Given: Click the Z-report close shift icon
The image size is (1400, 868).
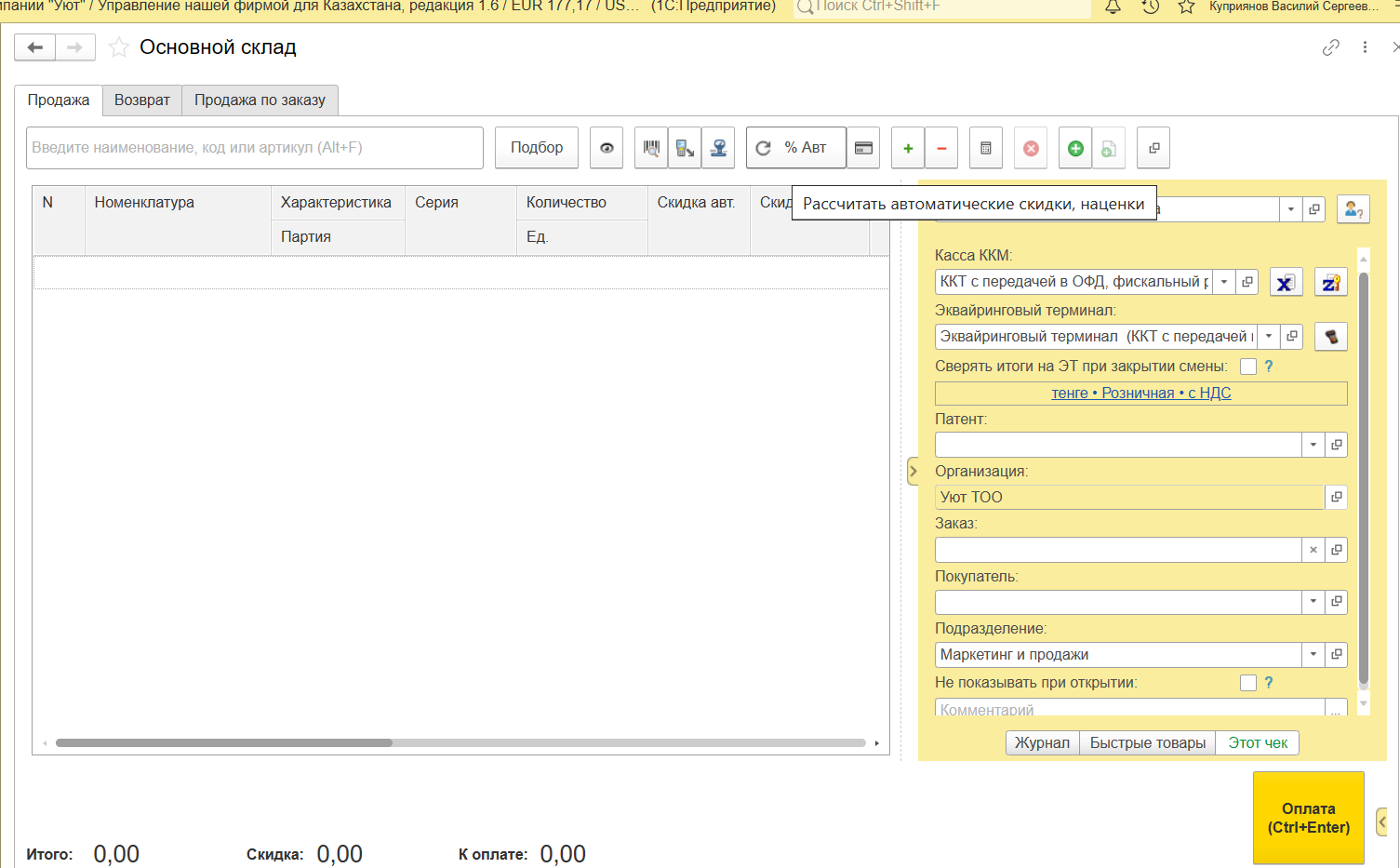Looking at the screenshot, I should (1331, 283).
